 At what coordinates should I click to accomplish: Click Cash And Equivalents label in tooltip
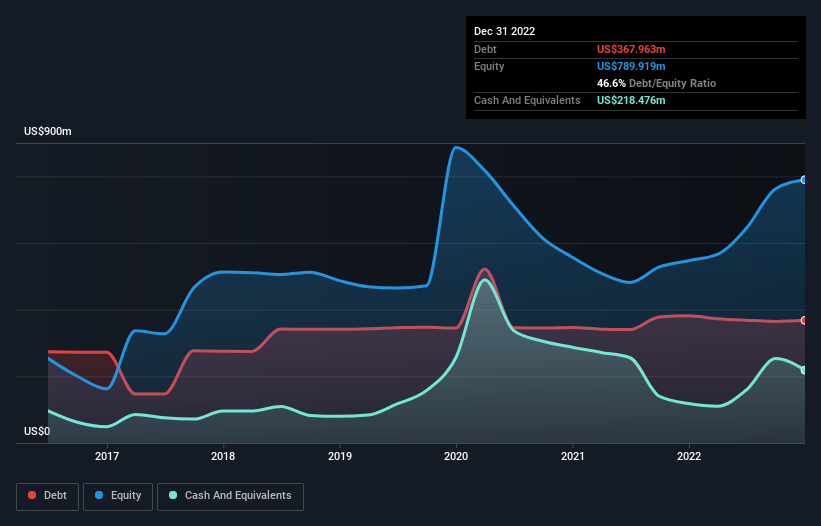[527, 100]
